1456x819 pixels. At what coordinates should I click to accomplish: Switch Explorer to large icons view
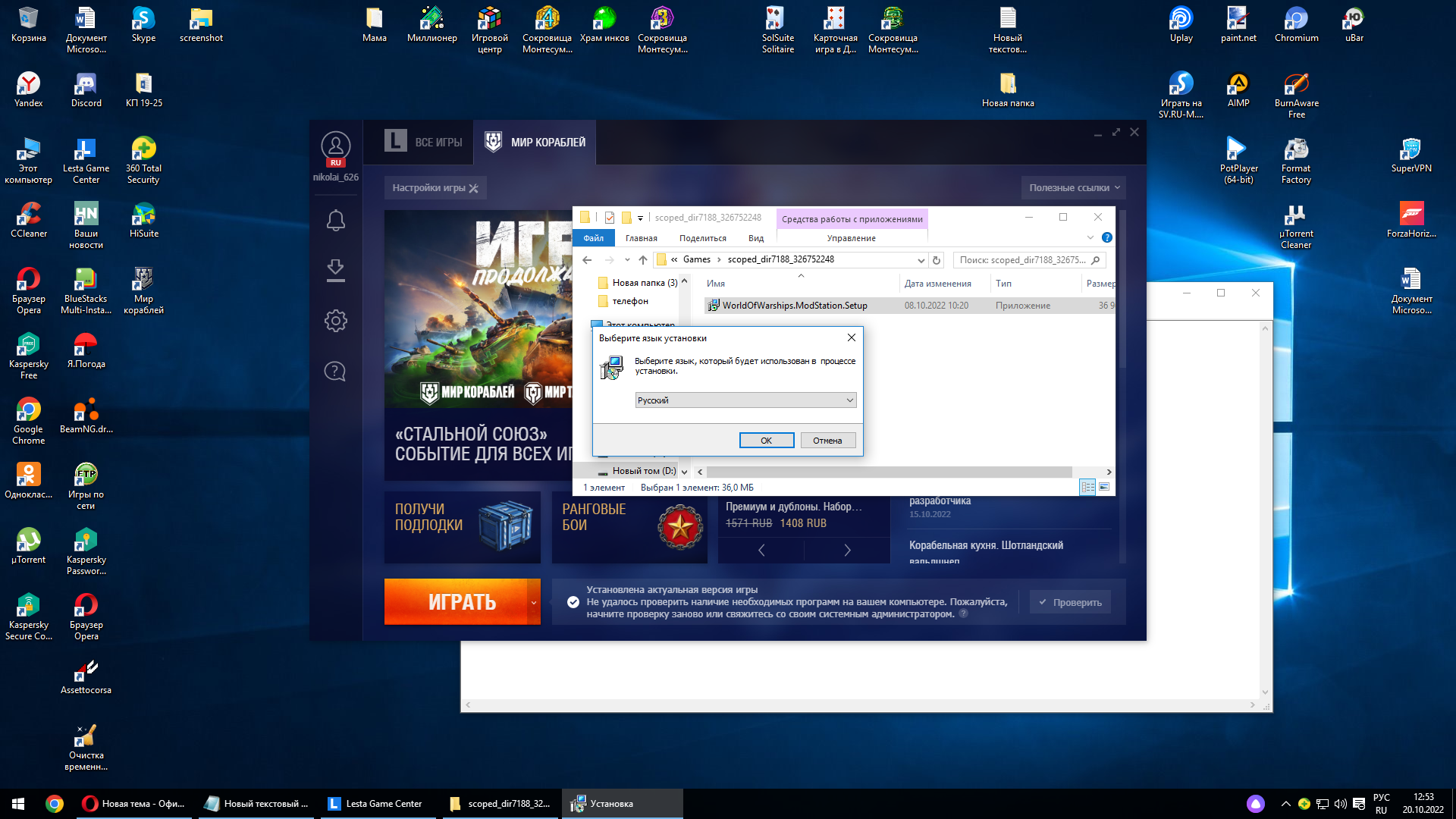1104,487
